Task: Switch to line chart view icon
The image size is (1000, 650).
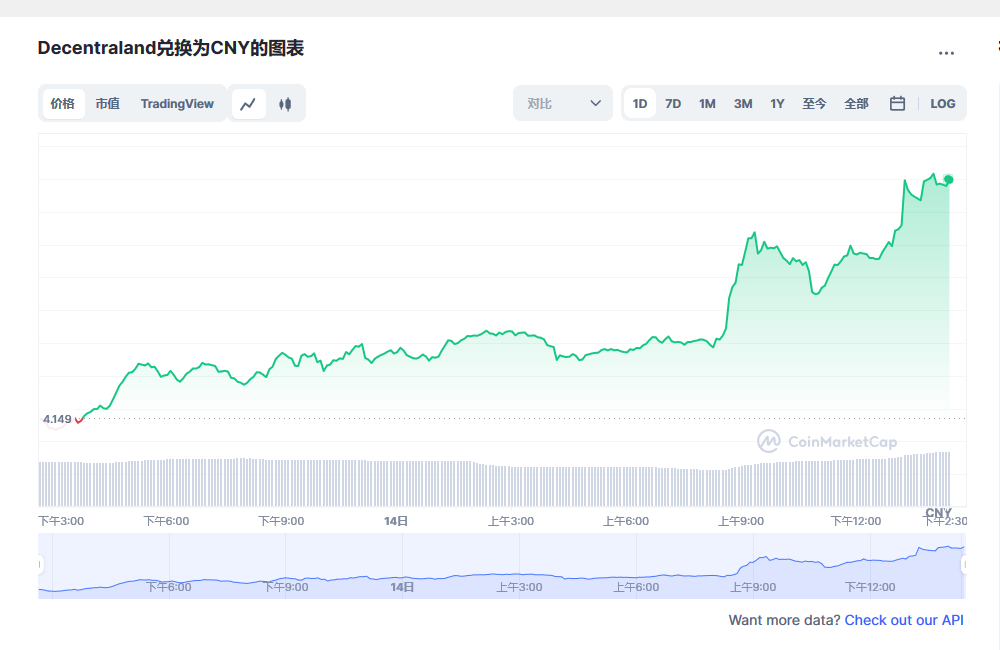Action: point(248,104)
